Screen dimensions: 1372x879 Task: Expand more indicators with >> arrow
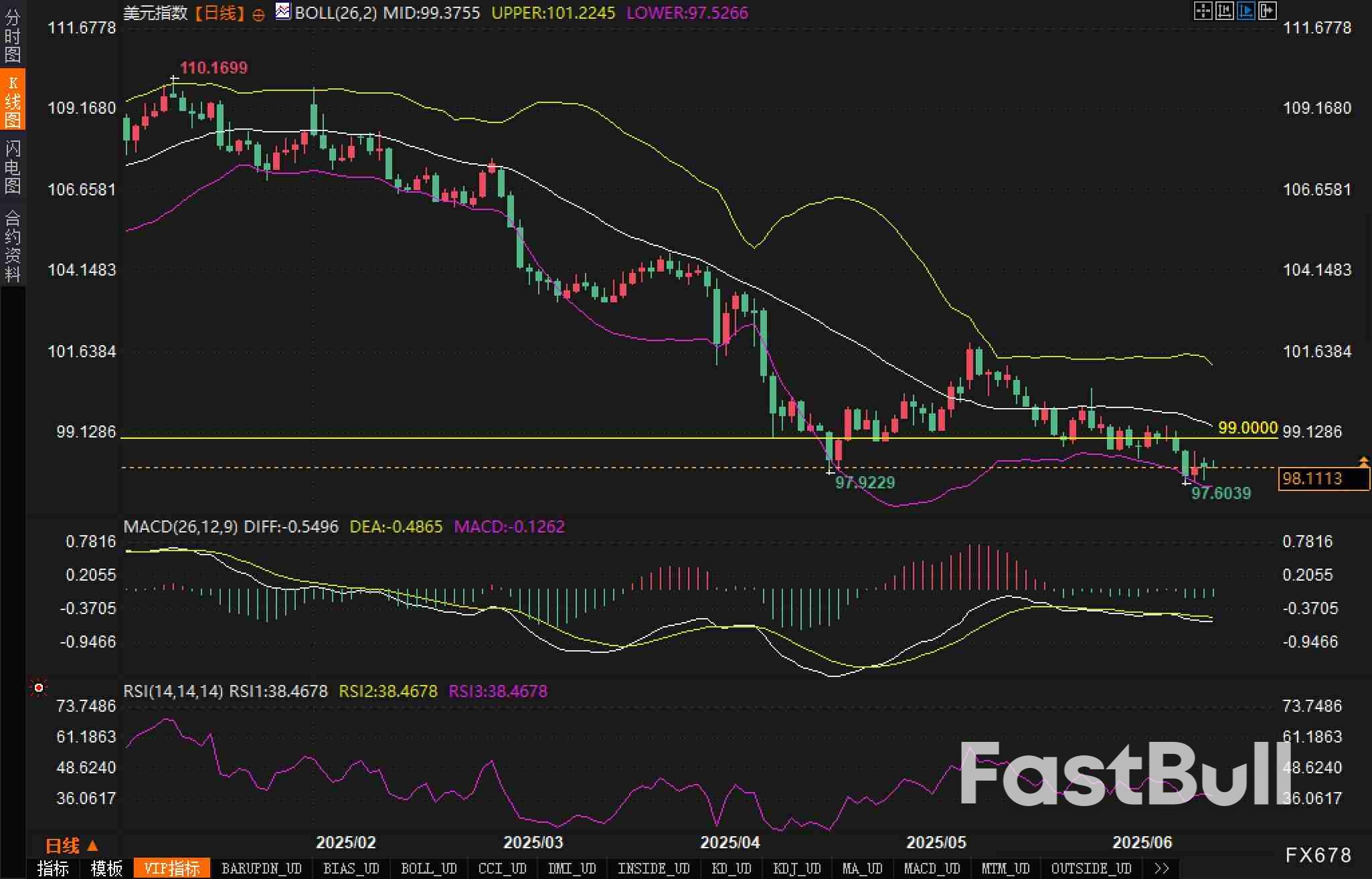point(1162,868)
